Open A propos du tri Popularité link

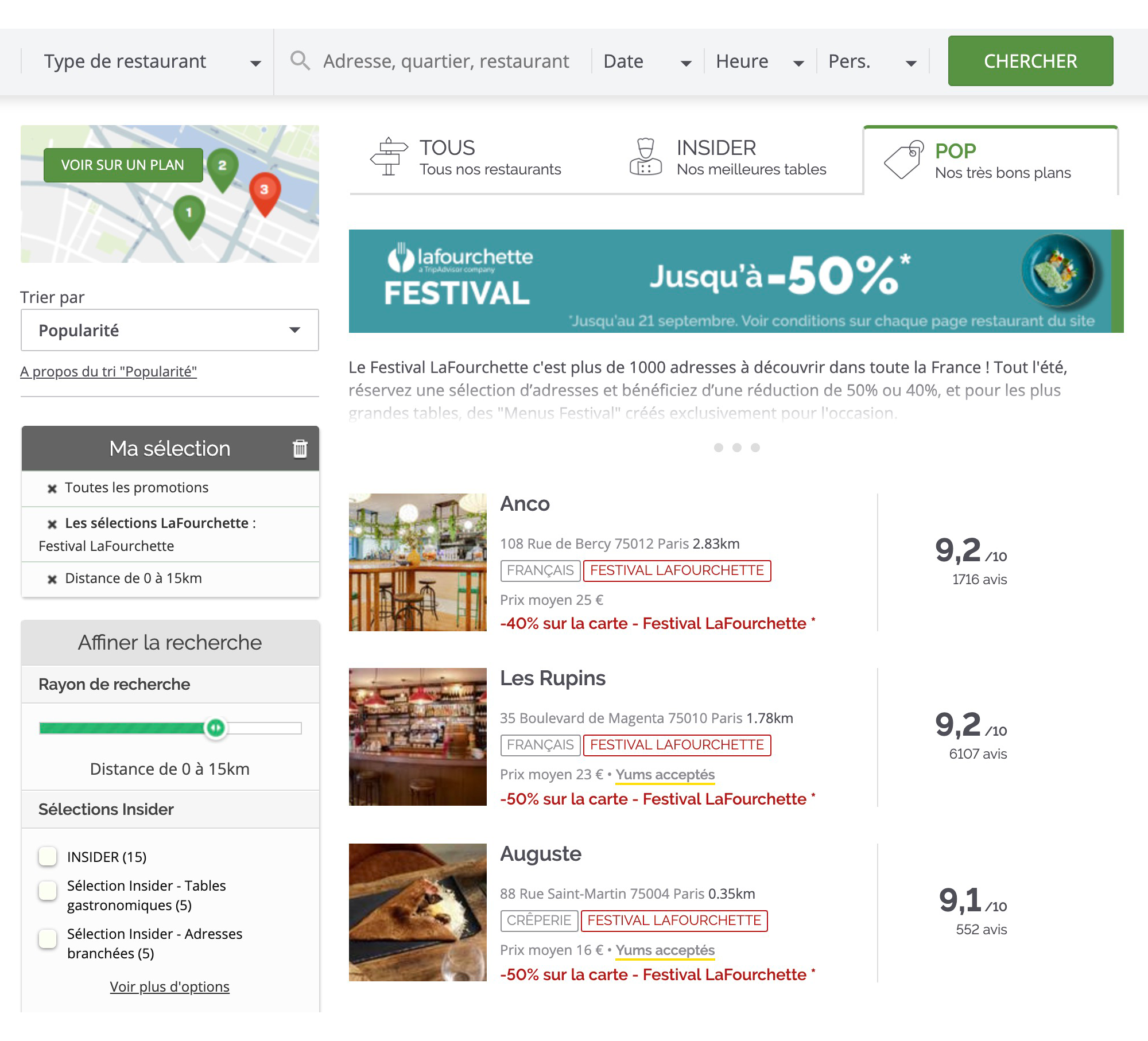108,371
